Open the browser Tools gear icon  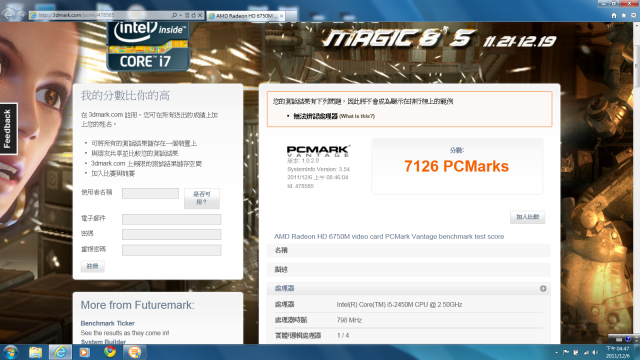click(633, 15)
